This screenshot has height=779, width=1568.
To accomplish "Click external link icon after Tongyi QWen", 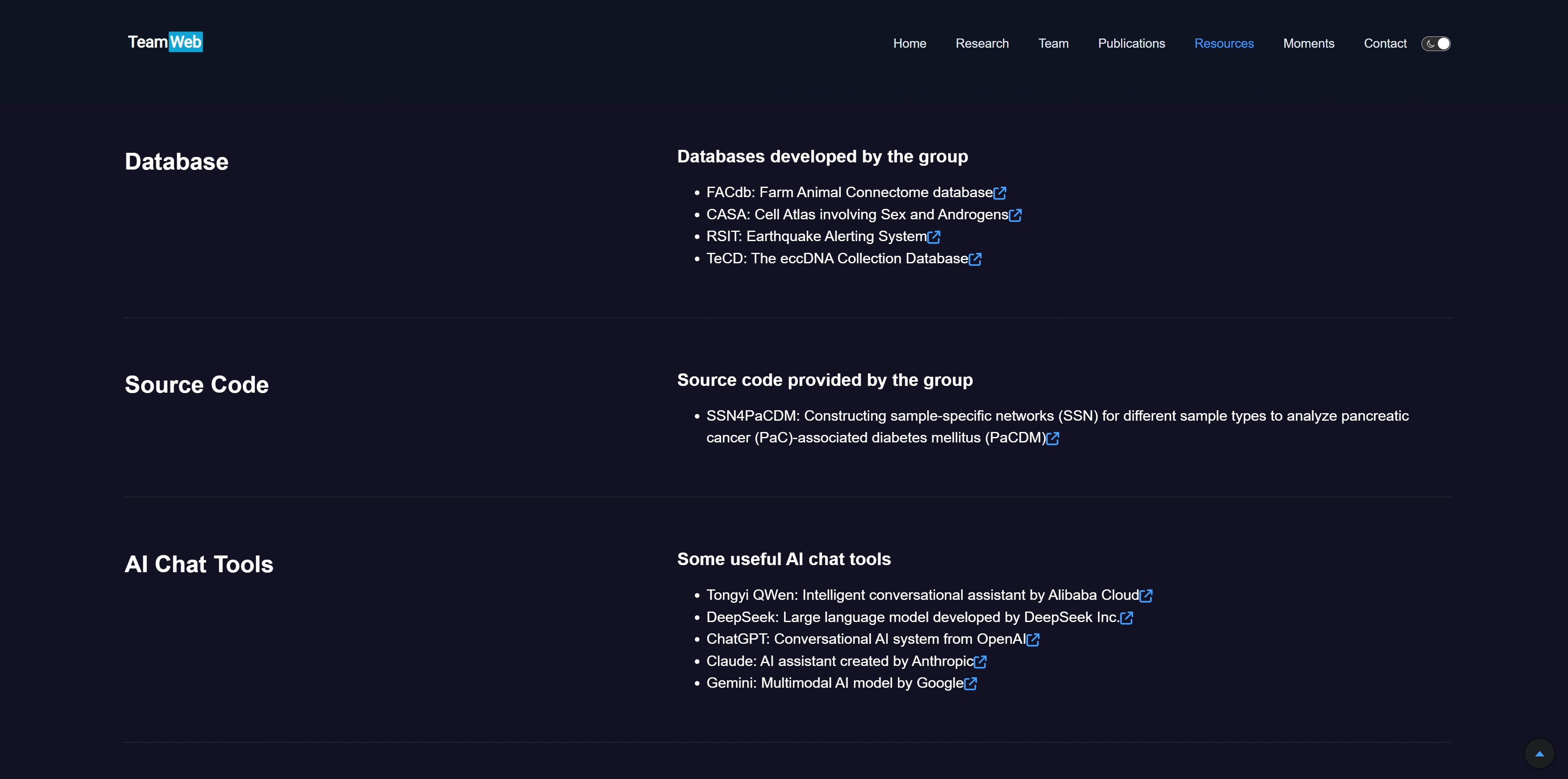I will click(x=1146, y=596).
